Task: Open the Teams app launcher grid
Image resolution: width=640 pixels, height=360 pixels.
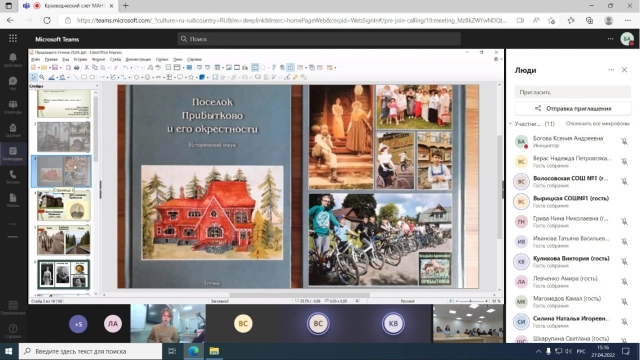Action: (x=13, y=38)
